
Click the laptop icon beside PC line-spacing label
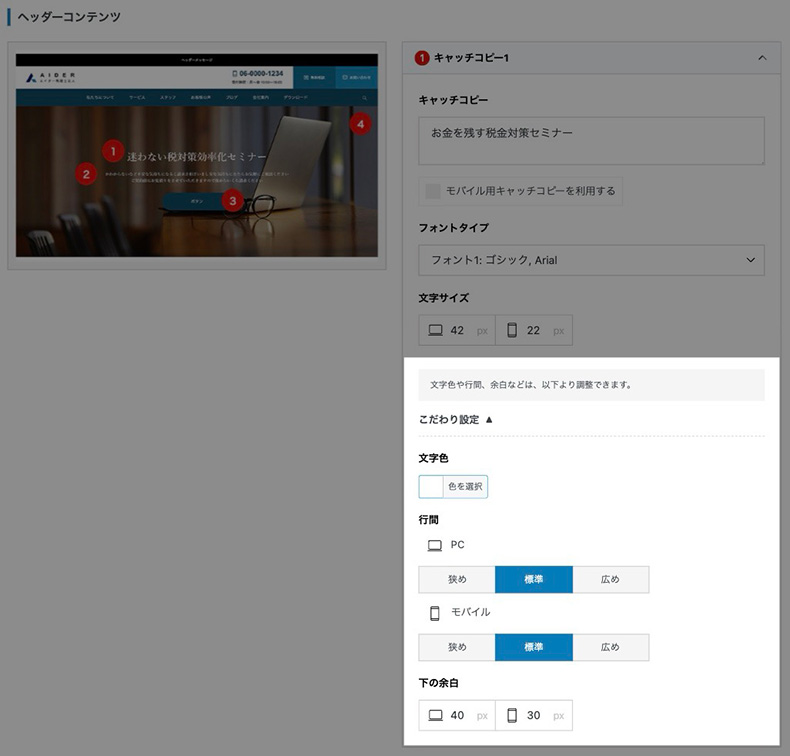[434, 545]
